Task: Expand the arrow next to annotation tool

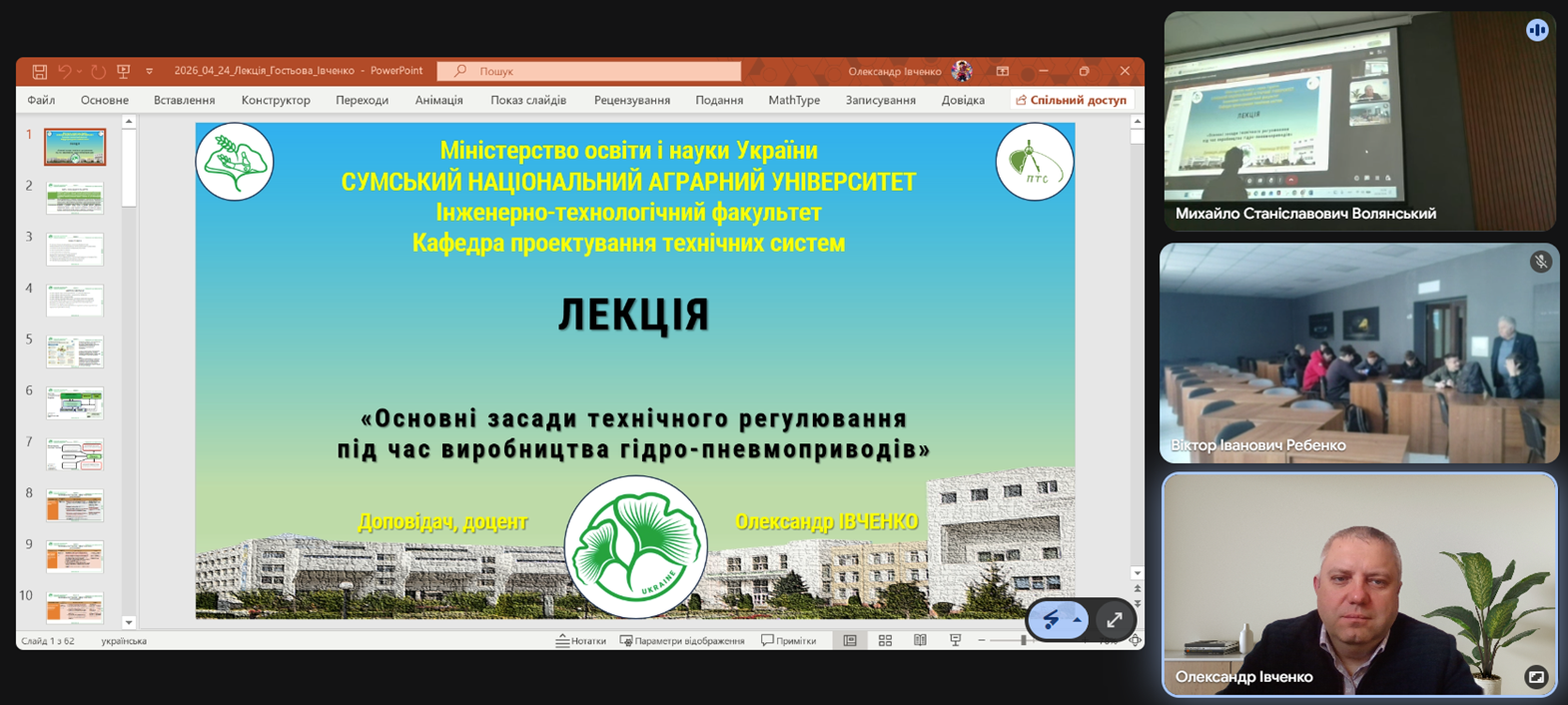Action: [1078, 620]
